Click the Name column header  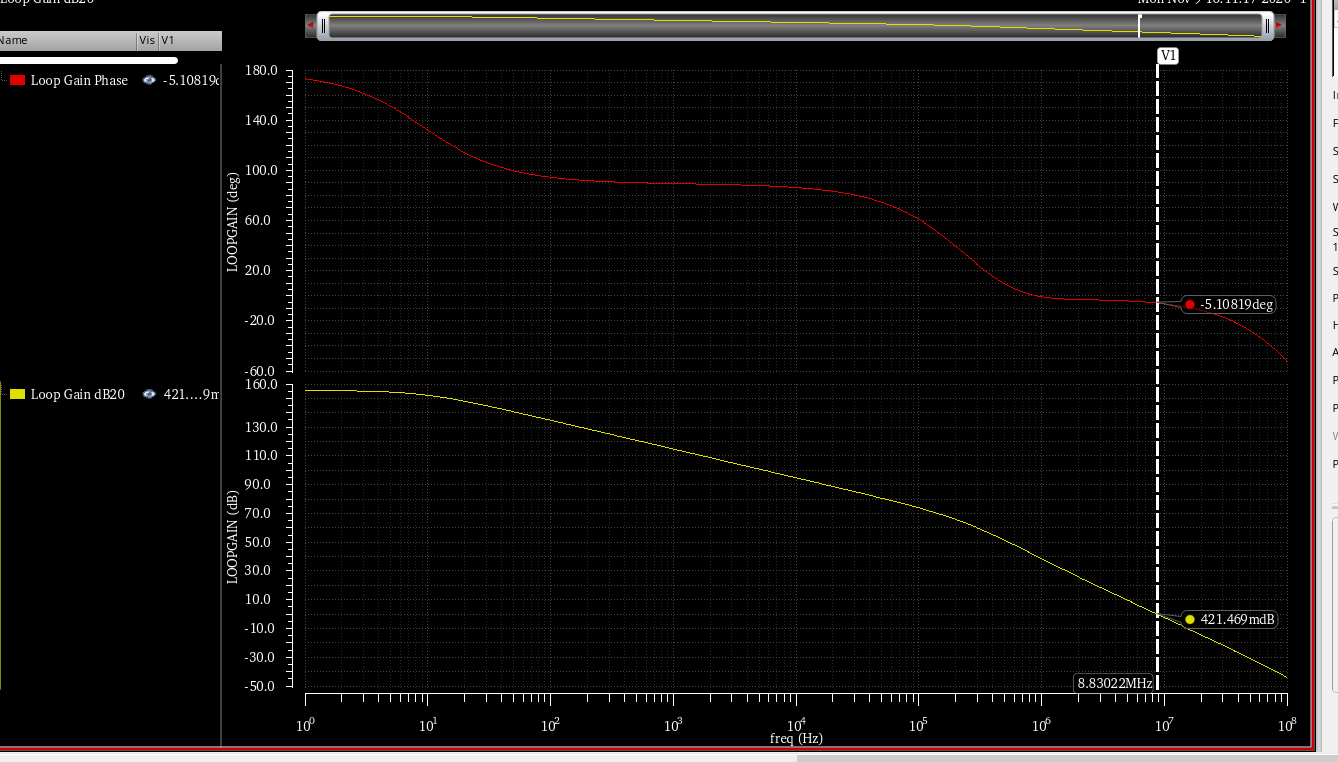tap(65, 40)
